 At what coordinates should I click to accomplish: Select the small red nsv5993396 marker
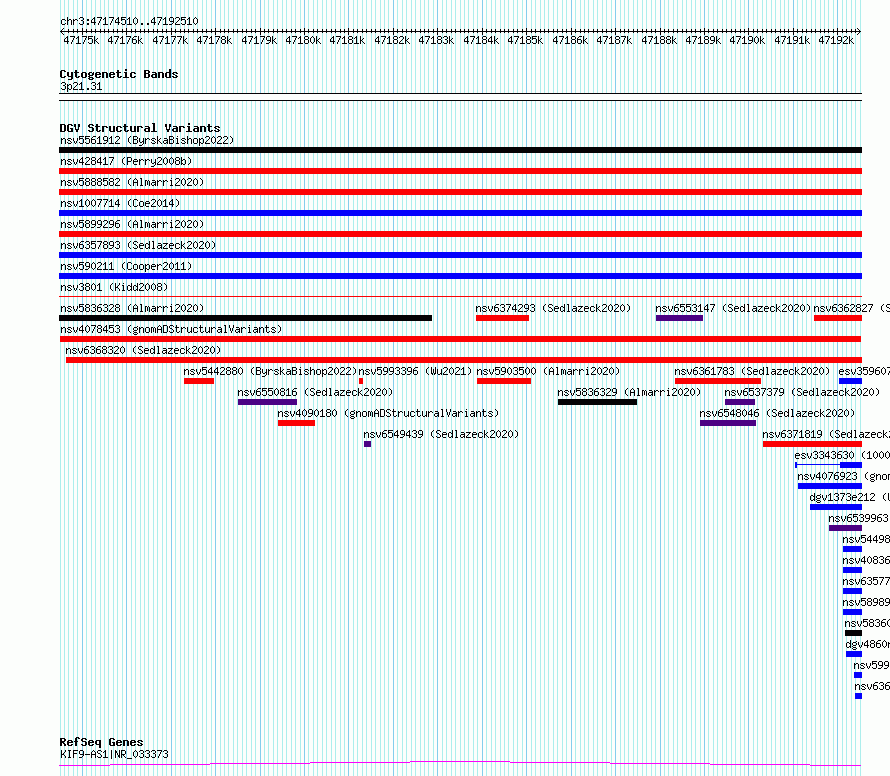pyautogui.click(x=361, y=381)
